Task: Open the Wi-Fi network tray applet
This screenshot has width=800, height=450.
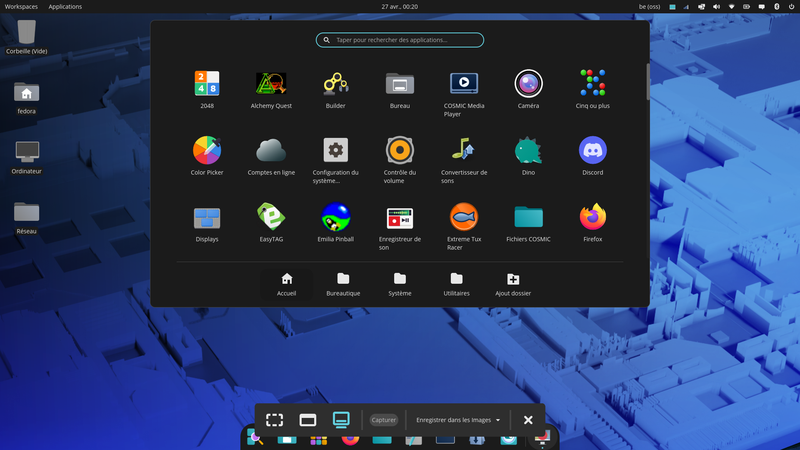Action: [x=731, y=7]
